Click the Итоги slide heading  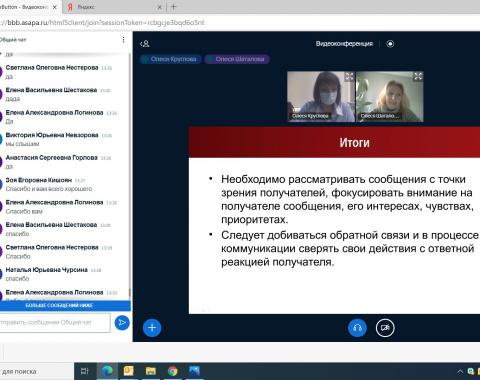[355, 143]
